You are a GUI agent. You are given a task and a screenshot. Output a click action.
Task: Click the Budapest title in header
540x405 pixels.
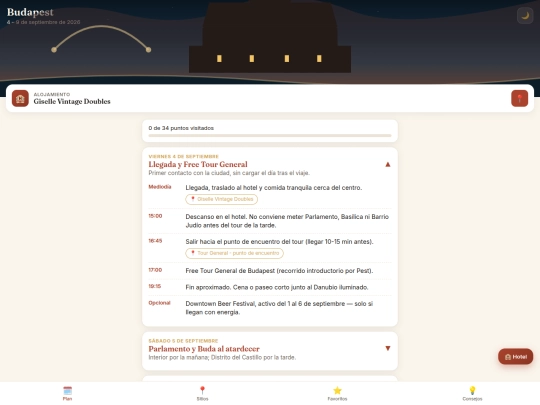pos(30,12)
